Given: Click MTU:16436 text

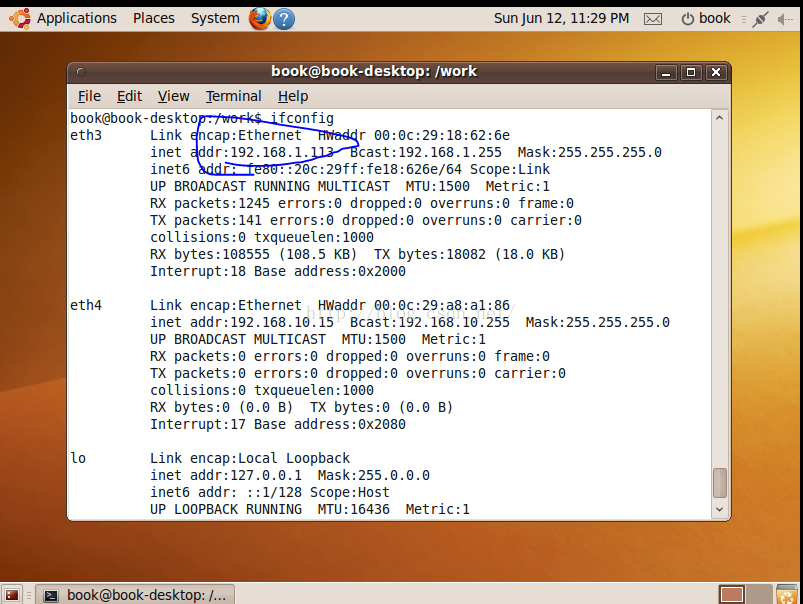Looking at the screenshot, I should click(x=354, y=509).
